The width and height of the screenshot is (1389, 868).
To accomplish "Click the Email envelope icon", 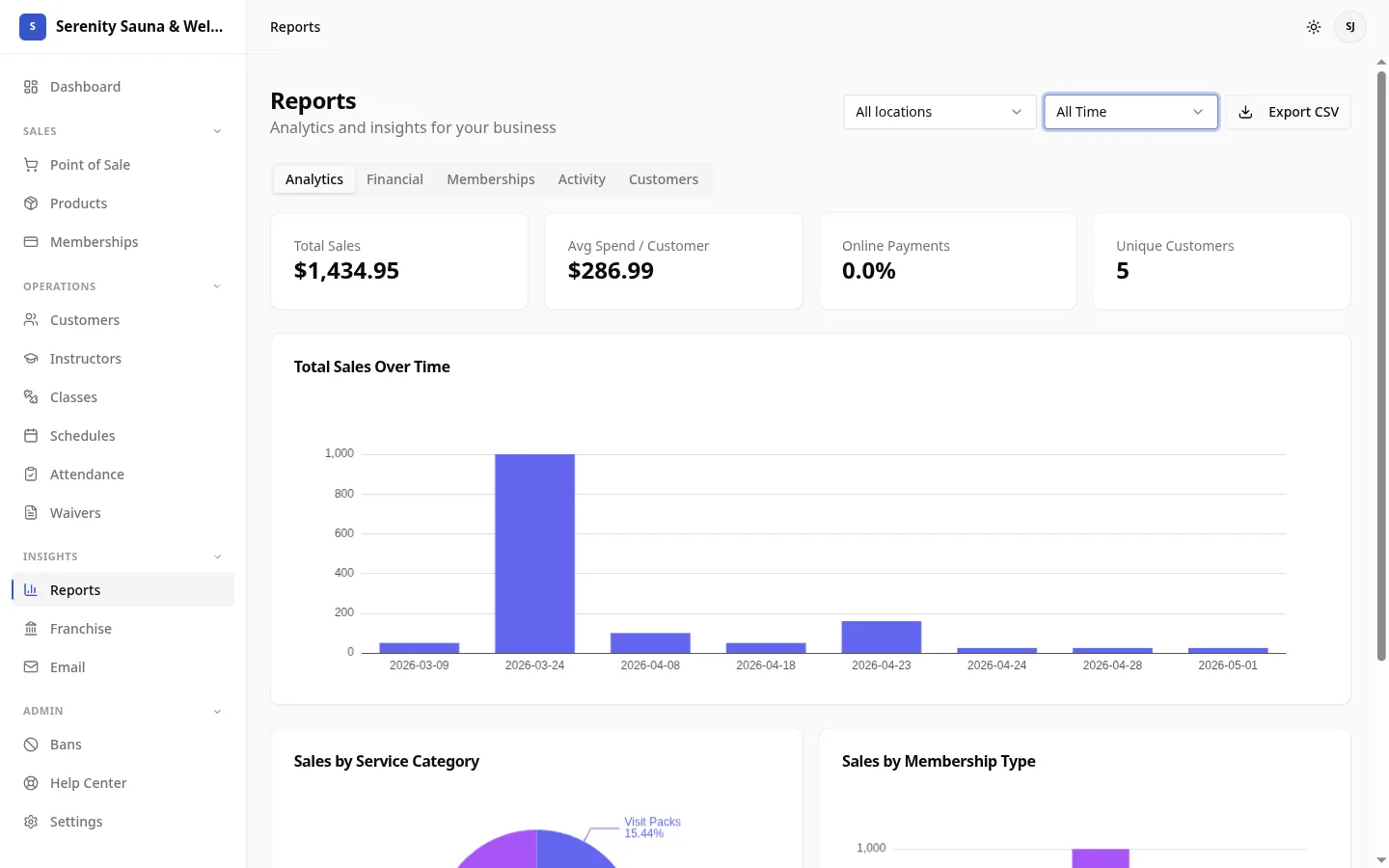I will tap(31, 667).
